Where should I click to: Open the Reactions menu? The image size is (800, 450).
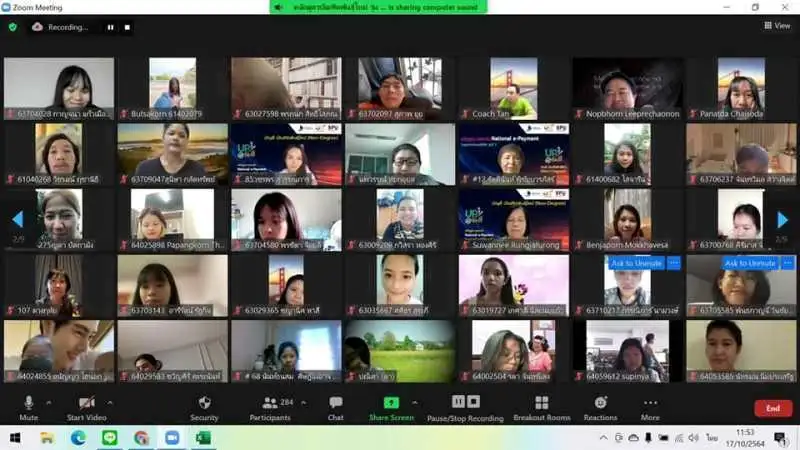pyautogui.click(x=600, y=406)
